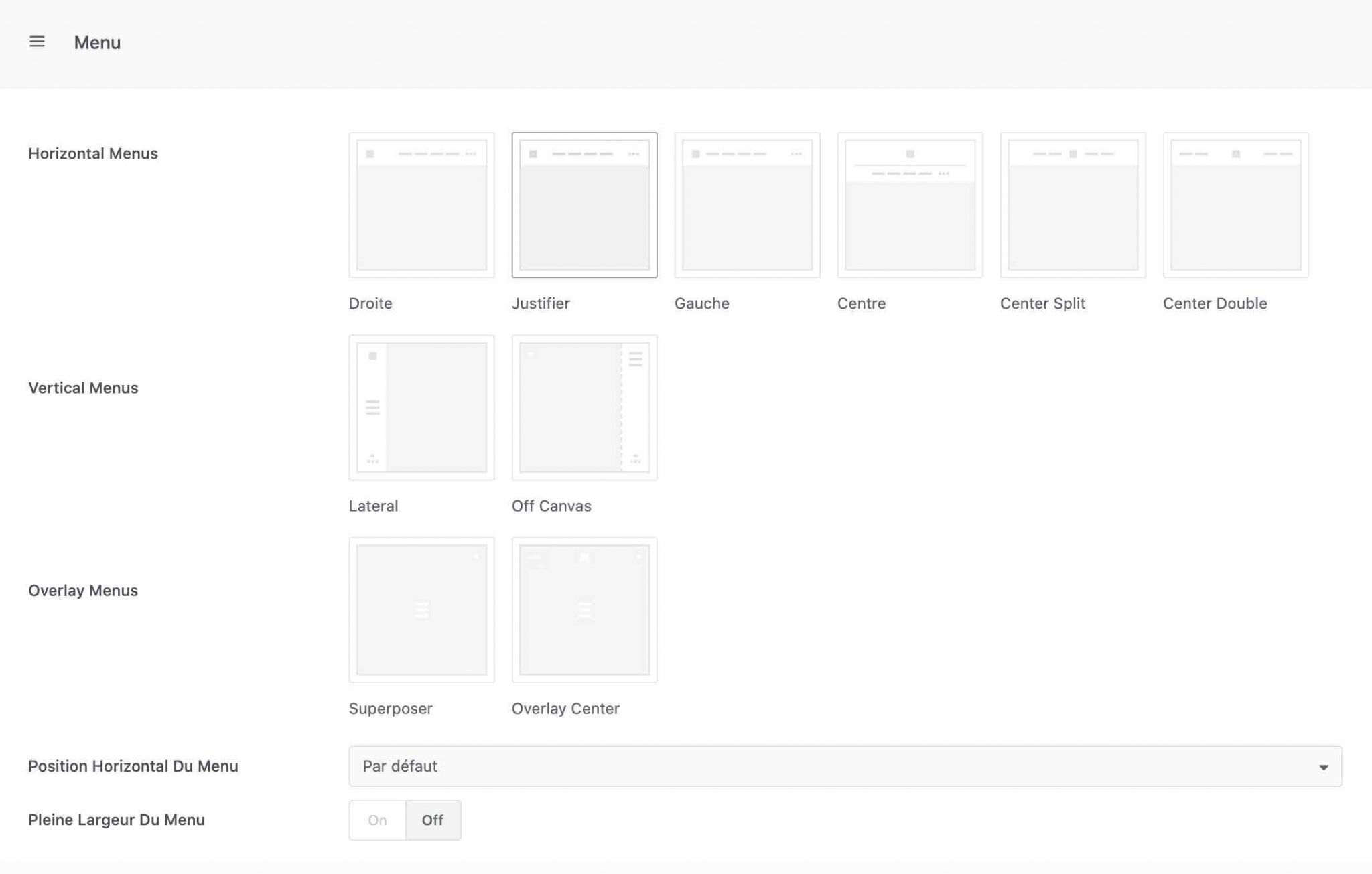Click the Overlay Center label text
The image size is (1372, 874).
pyautogui.click(x=566, y=708)
